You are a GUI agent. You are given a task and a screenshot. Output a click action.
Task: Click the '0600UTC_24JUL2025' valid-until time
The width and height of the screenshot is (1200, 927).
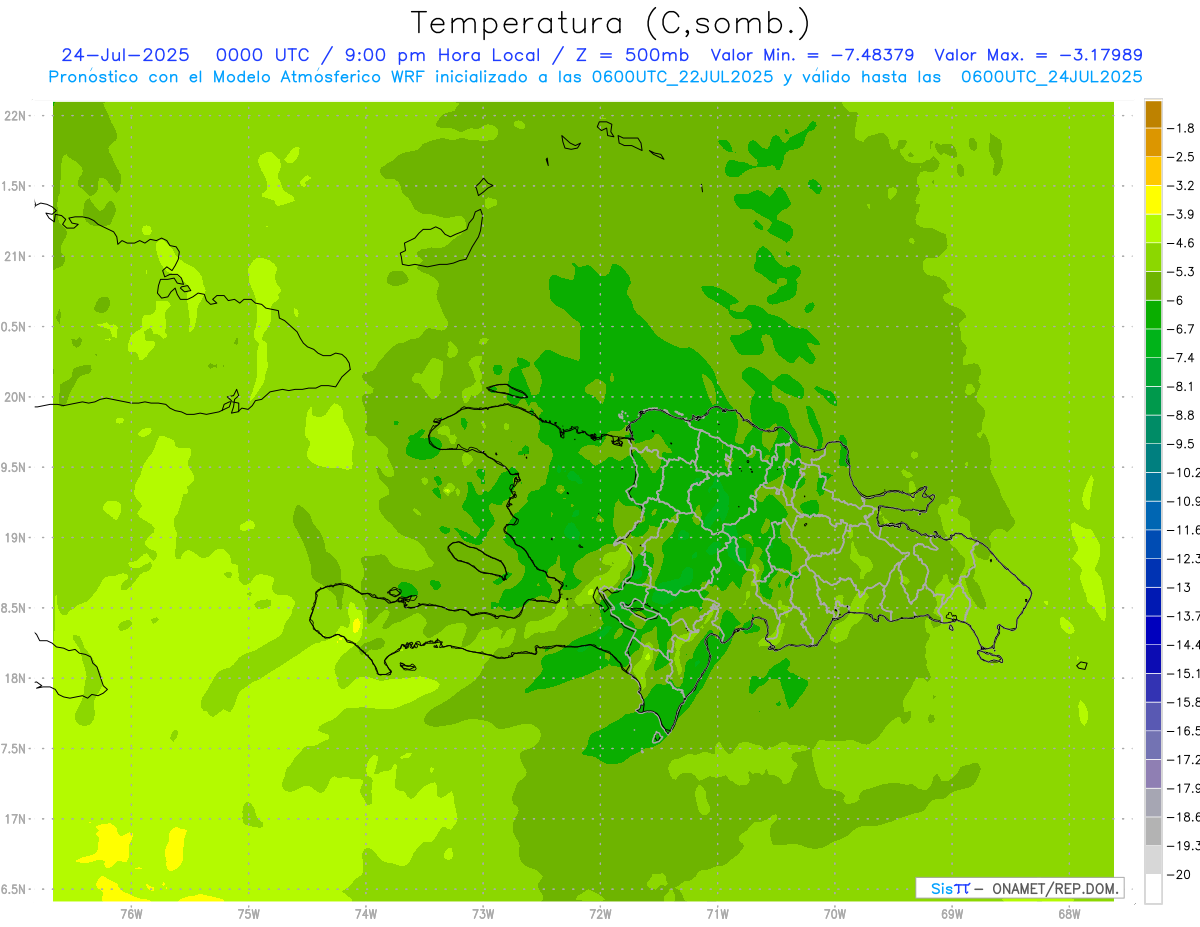click(1052, 77)
